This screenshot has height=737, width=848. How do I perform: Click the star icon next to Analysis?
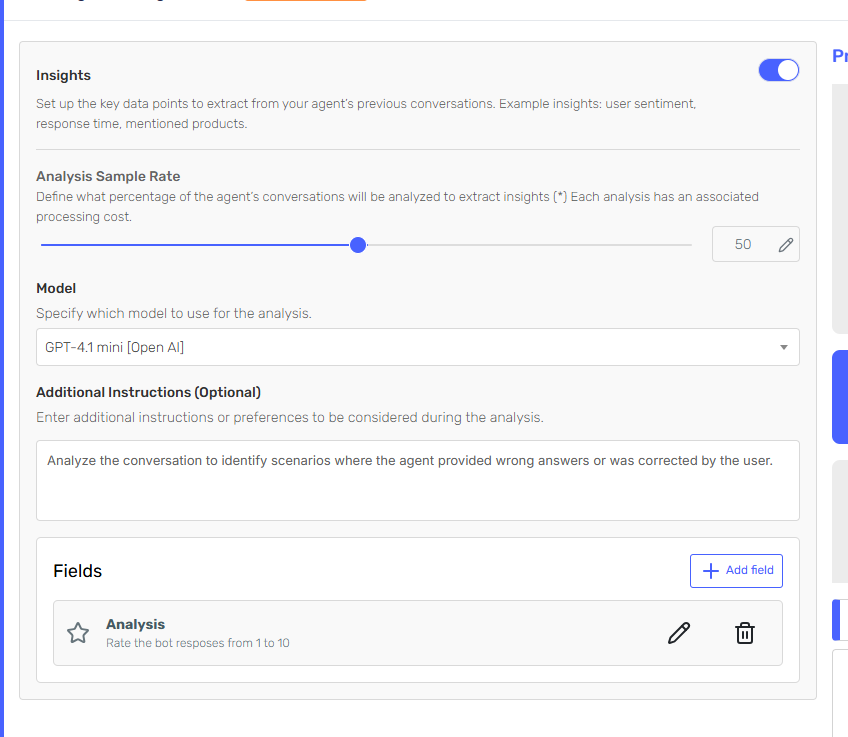[78, 632]
